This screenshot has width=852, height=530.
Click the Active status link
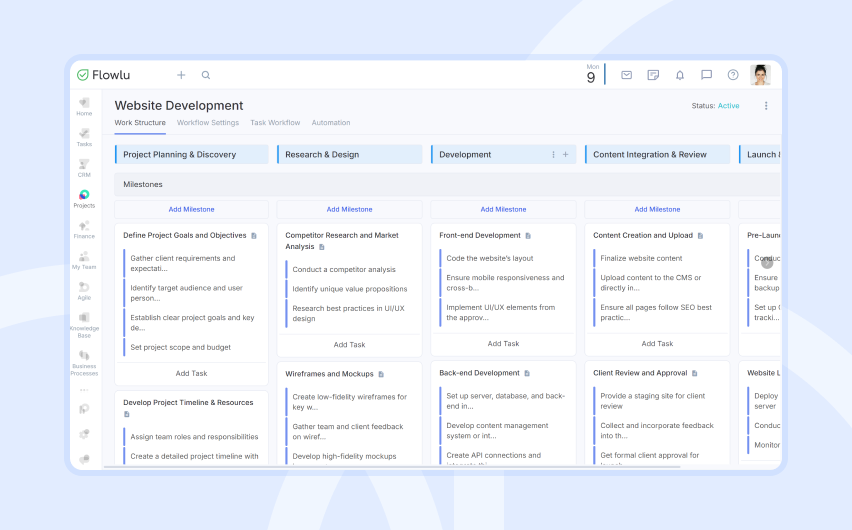[728, 105]
